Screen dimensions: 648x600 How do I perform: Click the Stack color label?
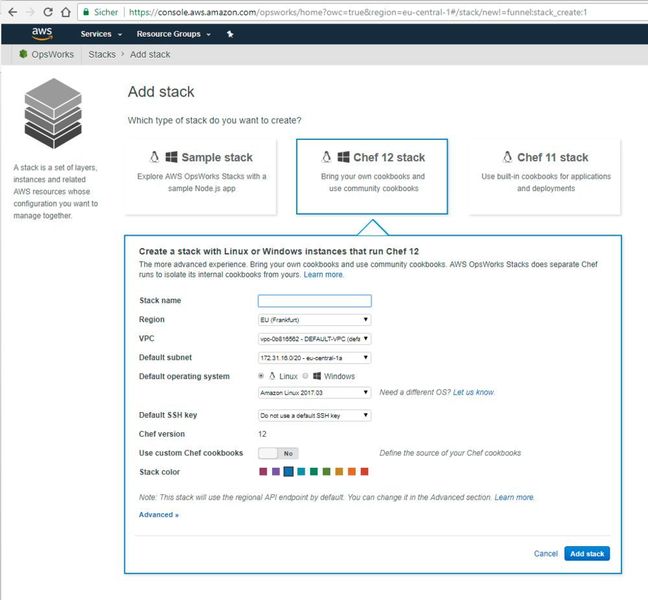tap(160, 472)
